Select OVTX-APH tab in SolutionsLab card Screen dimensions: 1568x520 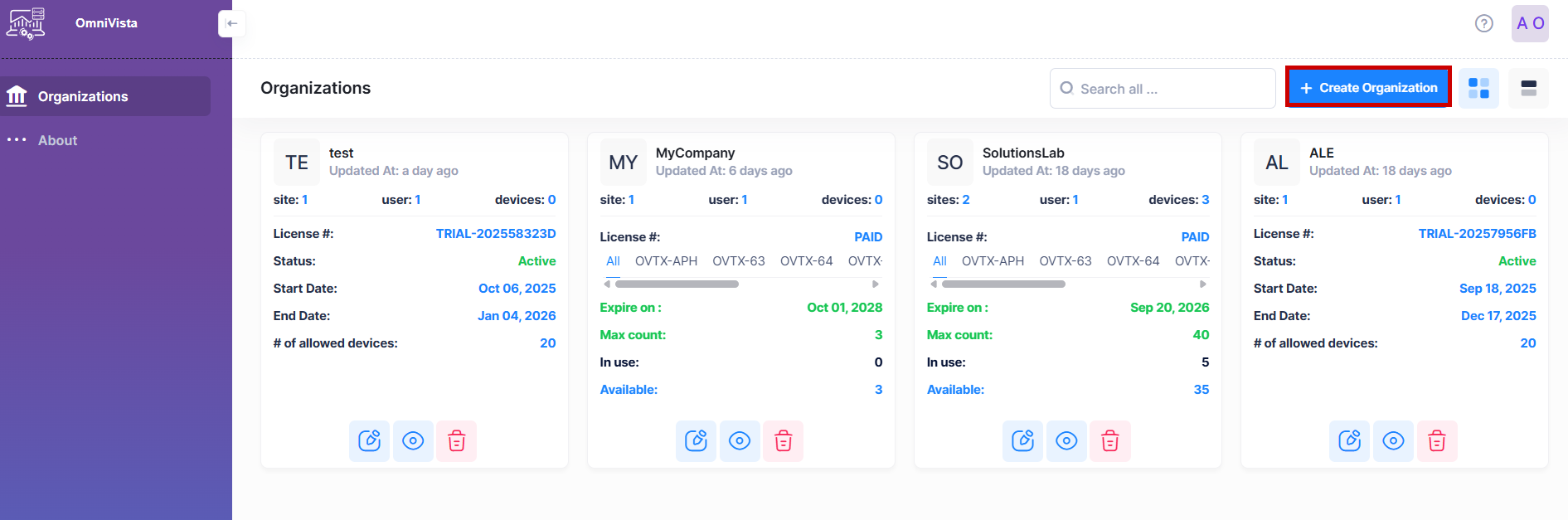[x=993, y=261]
